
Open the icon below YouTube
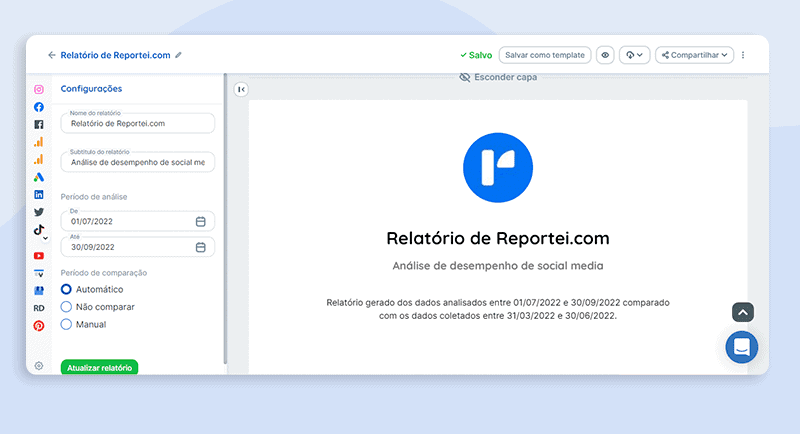click(x=39, y=273)
